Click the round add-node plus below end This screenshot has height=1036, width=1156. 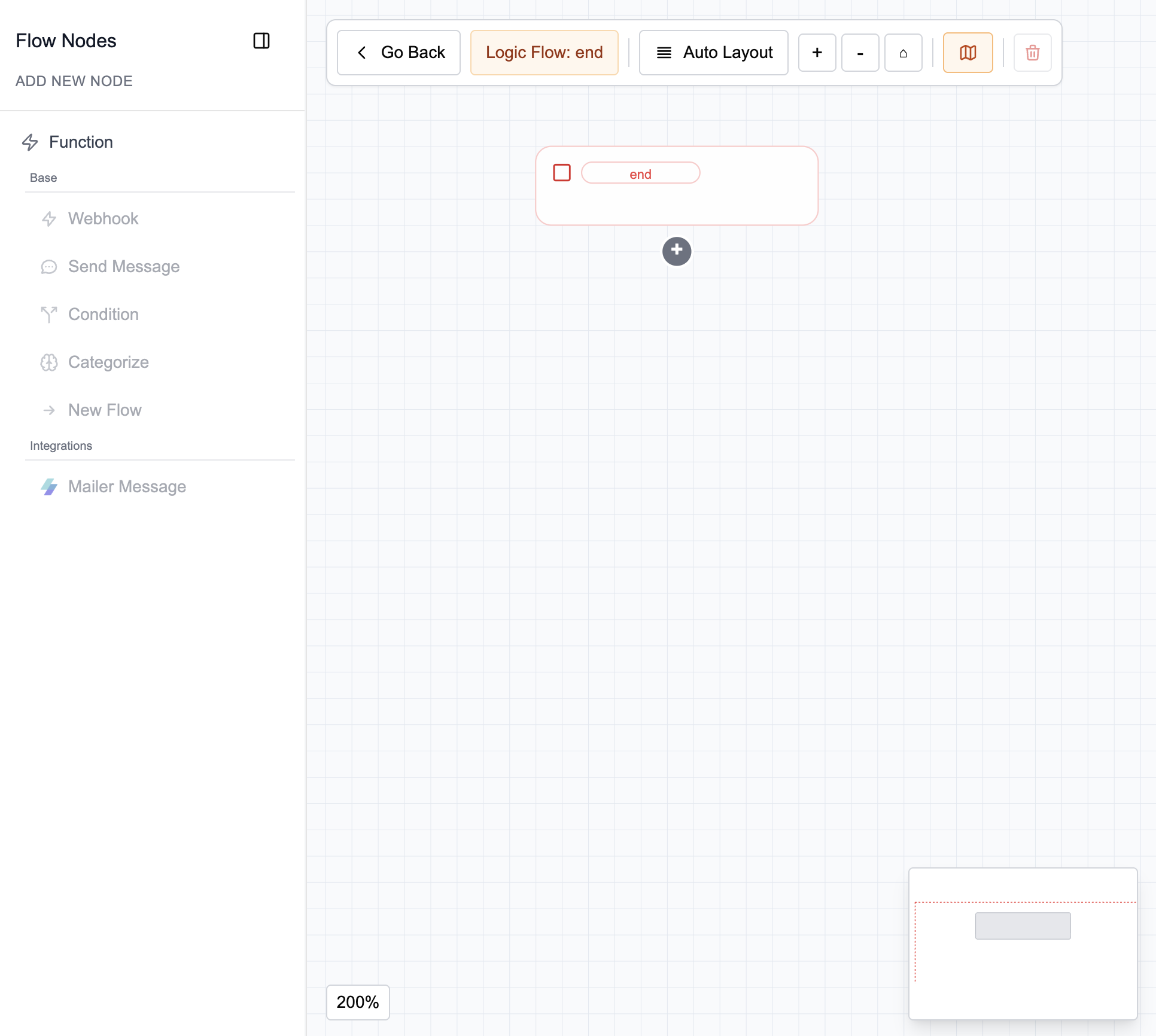[x=677, y=251]
